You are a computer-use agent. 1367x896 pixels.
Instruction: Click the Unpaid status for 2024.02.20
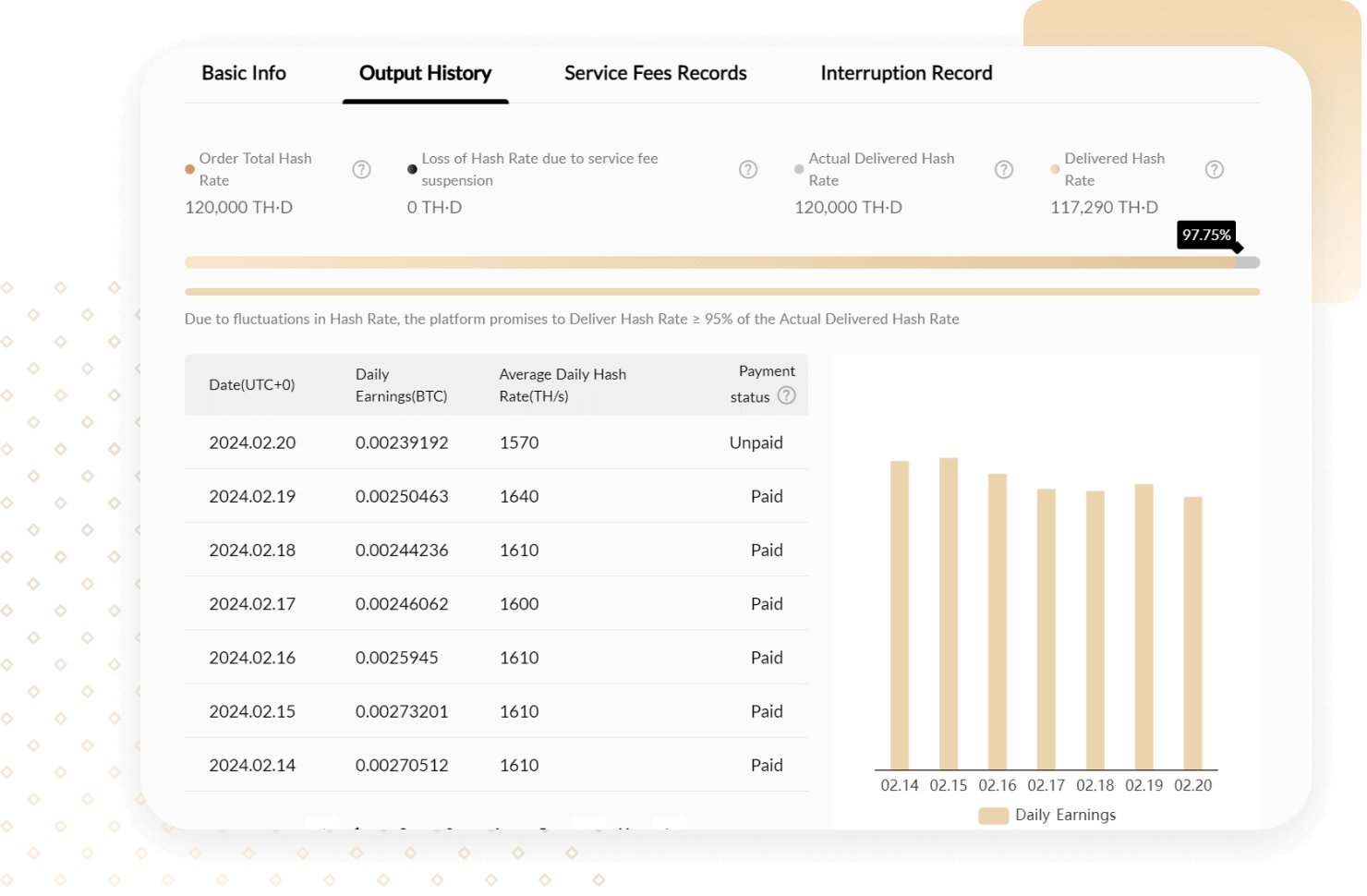(x=756, y=442)
